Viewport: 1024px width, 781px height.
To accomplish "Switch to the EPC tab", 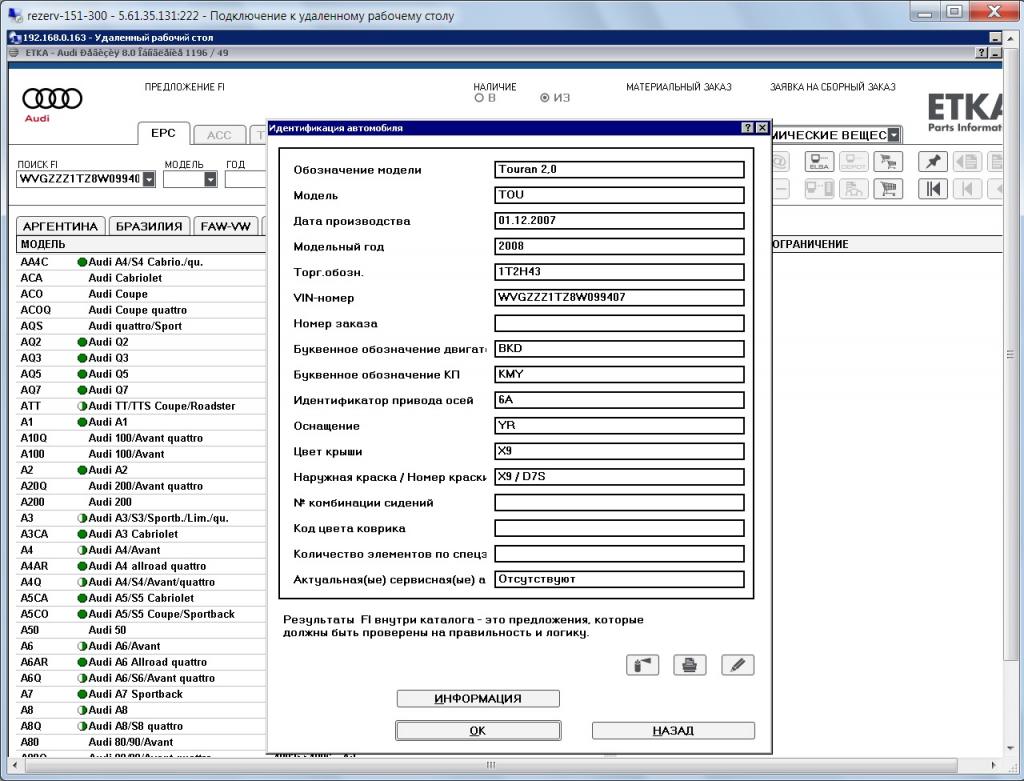I will click(x=163, y=133).
